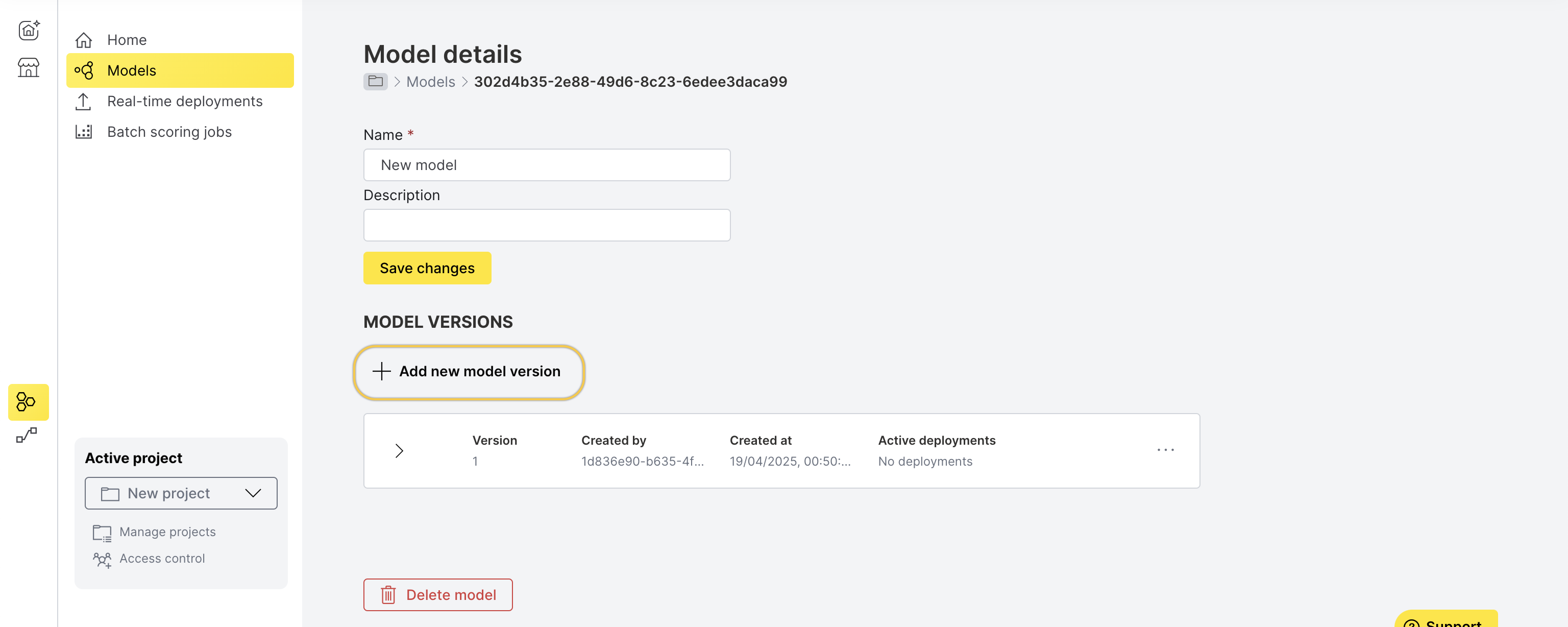
Task: Open the three-dot menu for version 1
Action: [x=1165, y=450]
